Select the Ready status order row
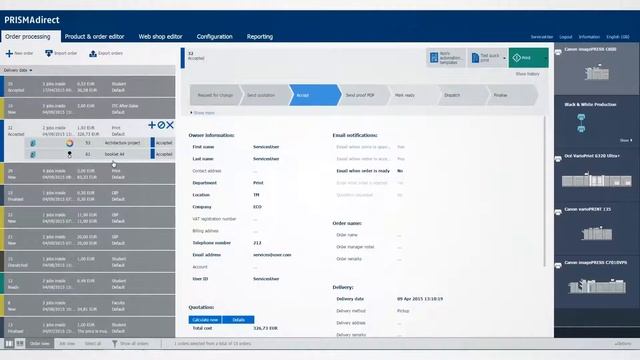640x360 pixels. click(88, 284)
